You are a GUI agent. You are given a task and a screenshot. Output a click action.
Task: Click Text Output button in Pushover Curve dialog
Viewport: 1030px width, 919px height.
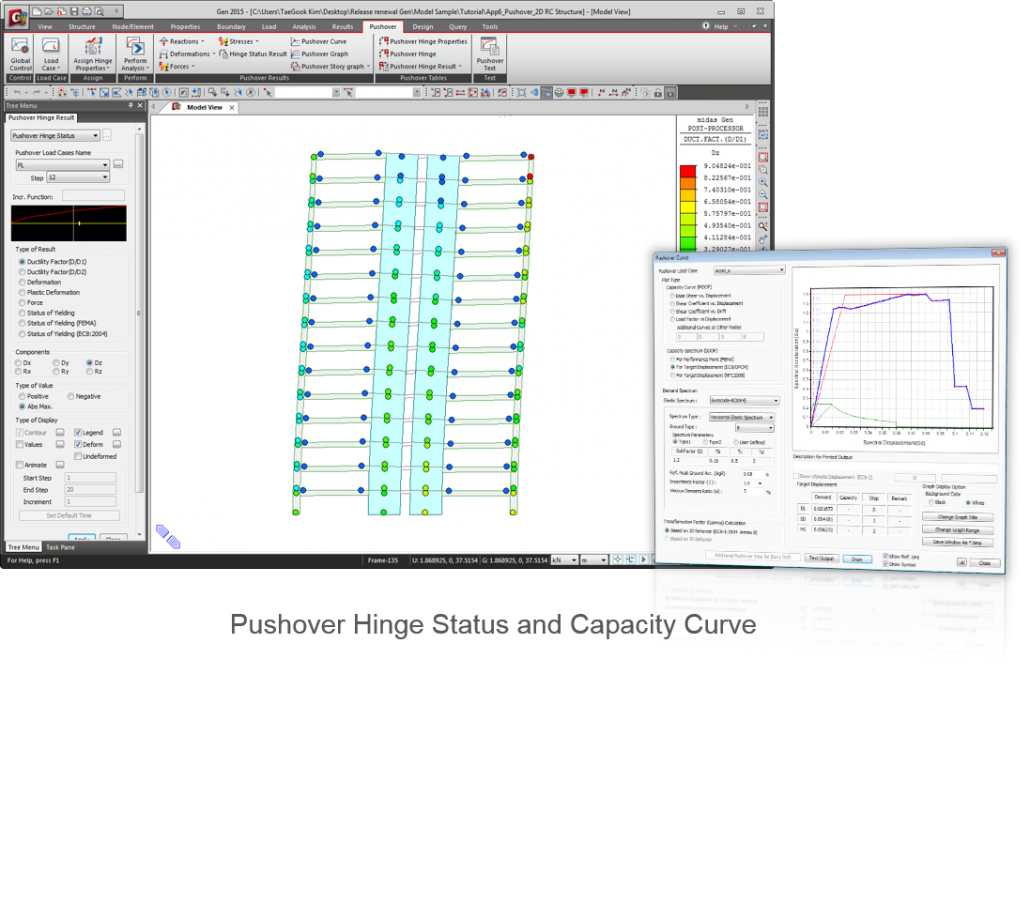821,559
